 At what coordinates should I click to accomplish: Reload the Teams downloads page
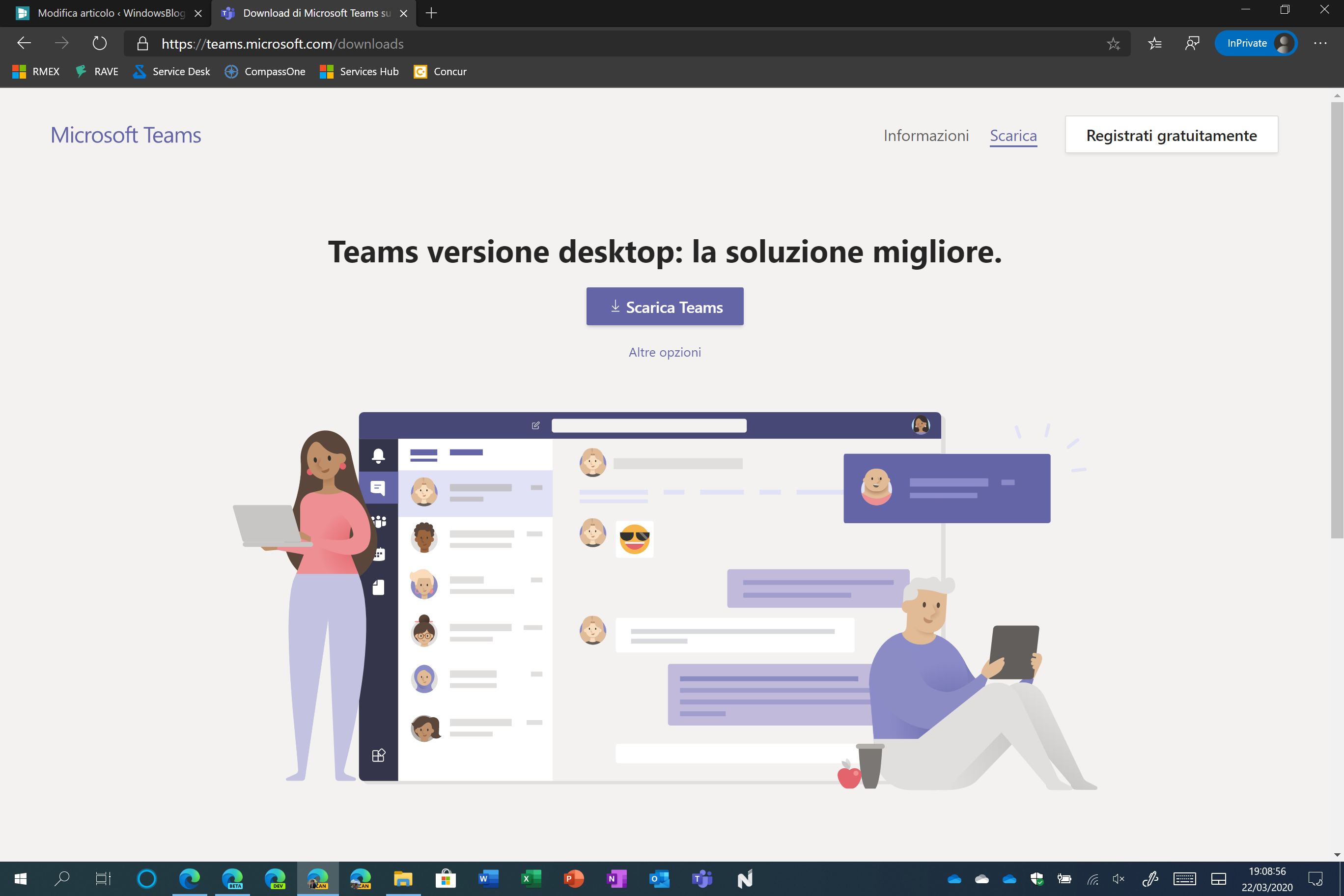point(99,43)
